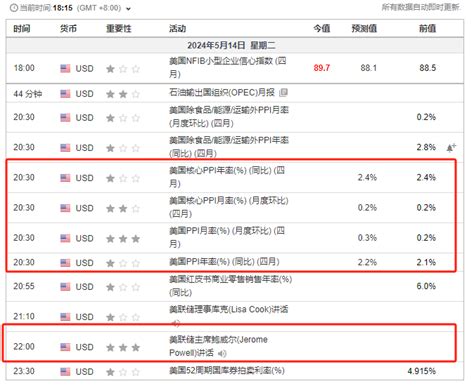
Task: Click the US flag in 美国PPI年率(%) row
Action: [x=65, y=263]
